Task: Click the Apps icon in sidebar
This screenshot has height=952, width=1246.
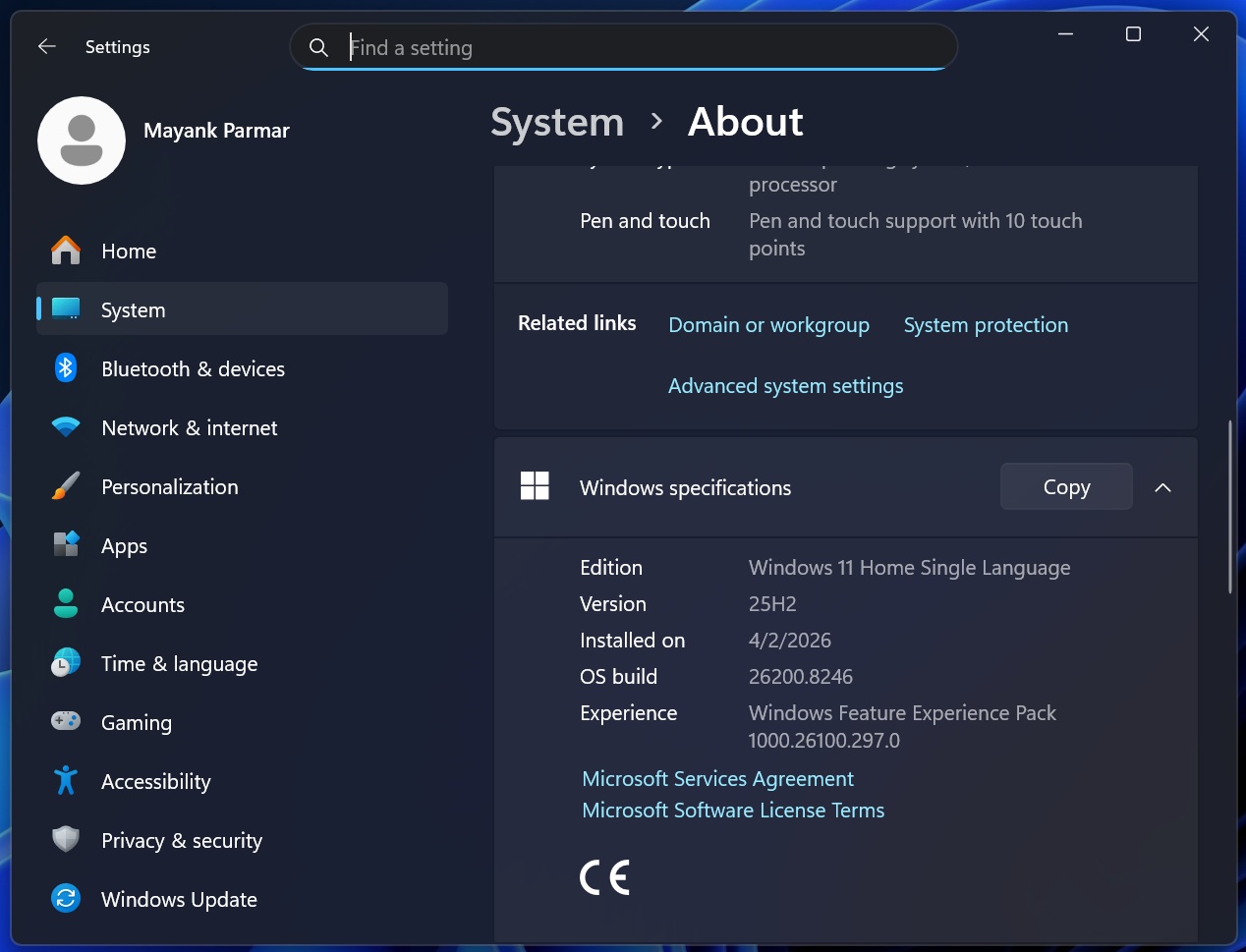Action: [66, 544]
